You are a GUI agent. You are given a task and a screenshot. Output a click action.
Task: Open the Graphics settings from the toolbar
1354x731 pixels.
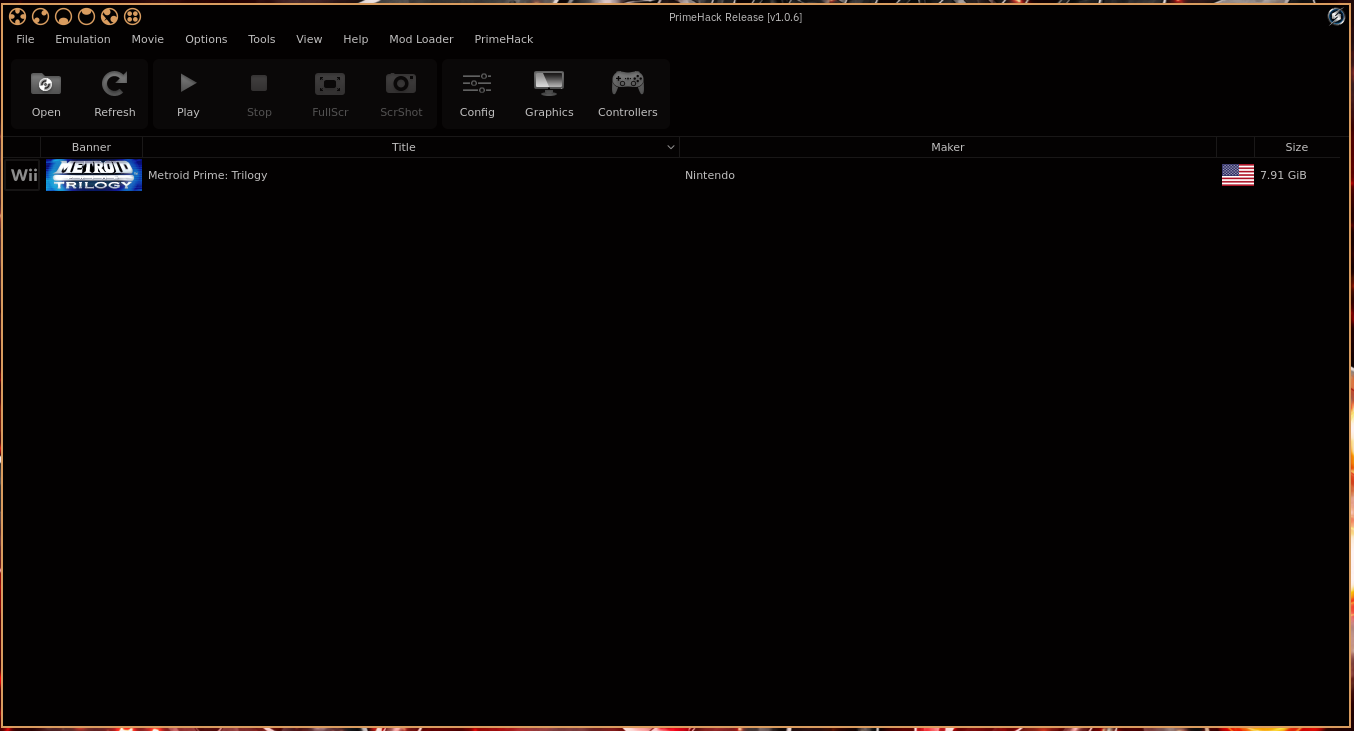click(549, 94)
